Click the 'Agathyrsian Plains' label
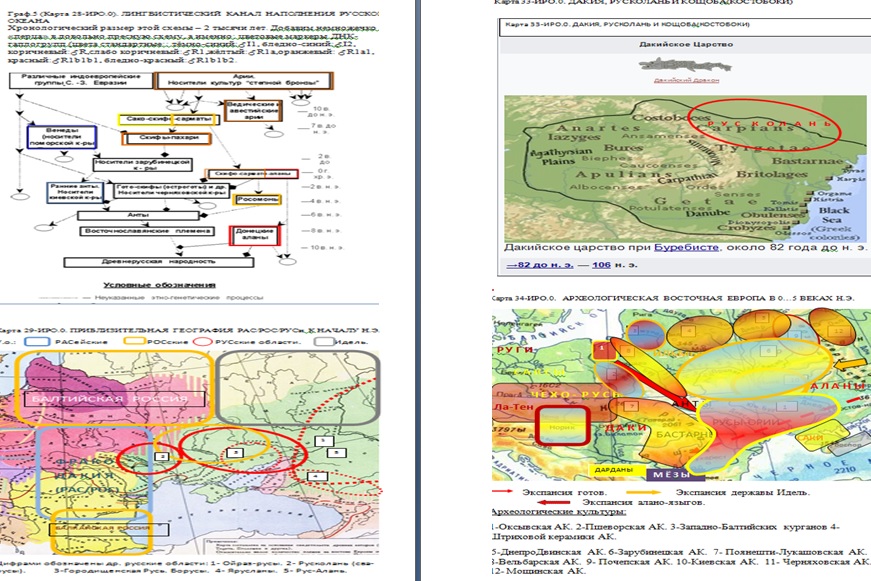This screenshot has width=871, height=581. [x=560, y=156]
